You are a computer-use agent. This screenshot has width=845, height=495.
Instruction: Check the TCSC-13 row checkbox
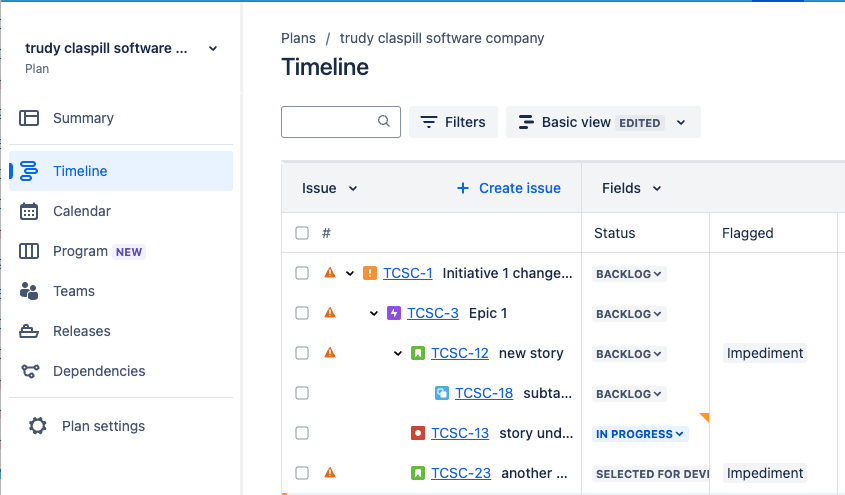tap(302, 433)
